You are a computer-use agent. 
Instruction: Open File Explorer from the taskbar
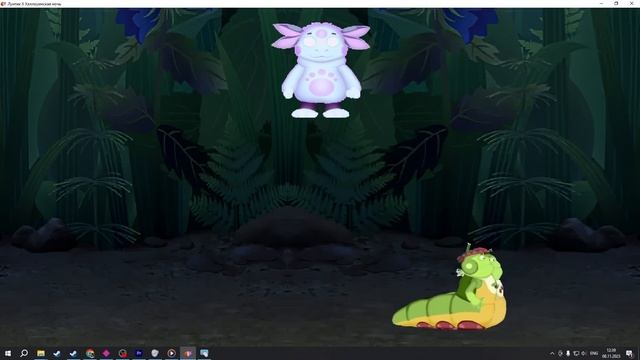pos(41,353)
